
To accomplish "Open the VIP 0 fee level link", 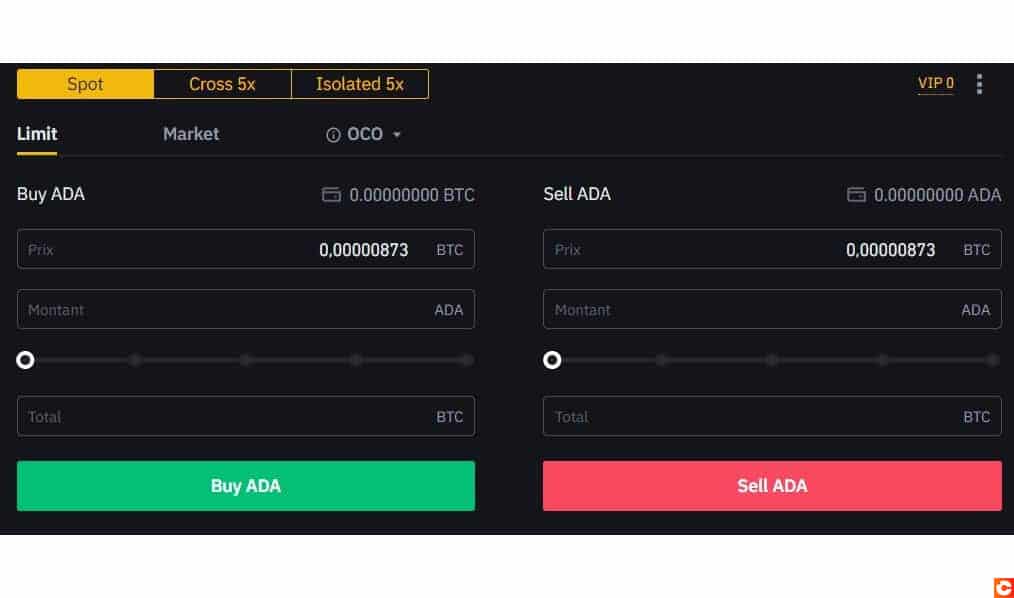I will pos(936,83).
